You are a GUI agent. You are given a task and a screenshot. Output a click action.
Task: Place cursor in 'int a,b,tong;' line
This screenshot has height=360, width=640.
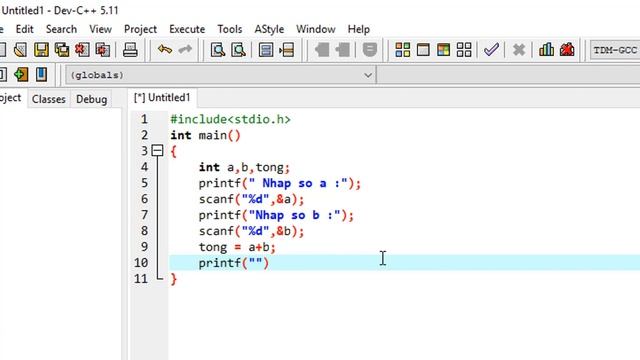[244, 167]
